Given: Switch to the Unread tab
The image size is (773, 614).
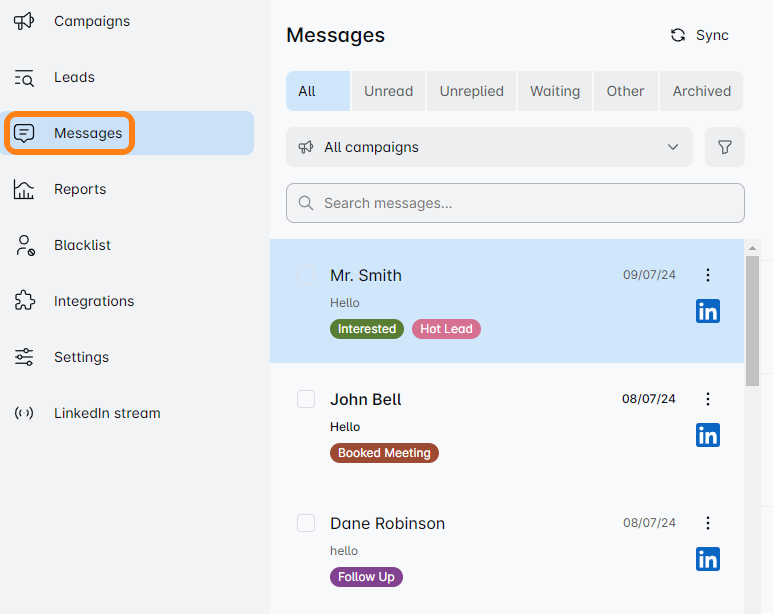Looking at the screenshot, I should (388, 91).
